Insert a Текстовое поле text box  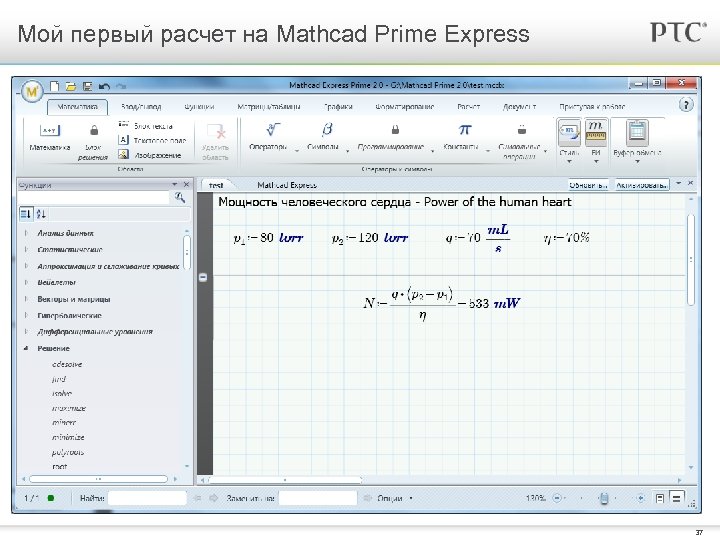pyautogui.click(x=152, y=140)
